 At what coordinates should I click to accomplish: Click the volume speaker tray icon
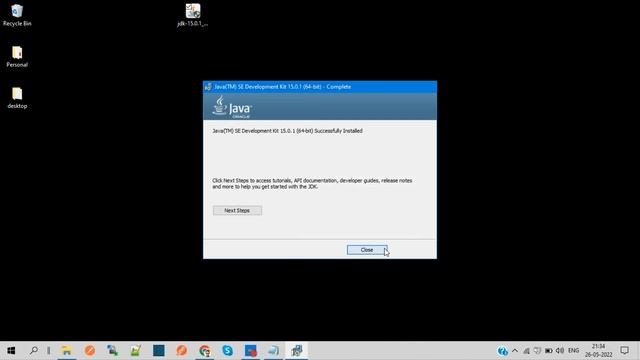(x=560, y=351)
